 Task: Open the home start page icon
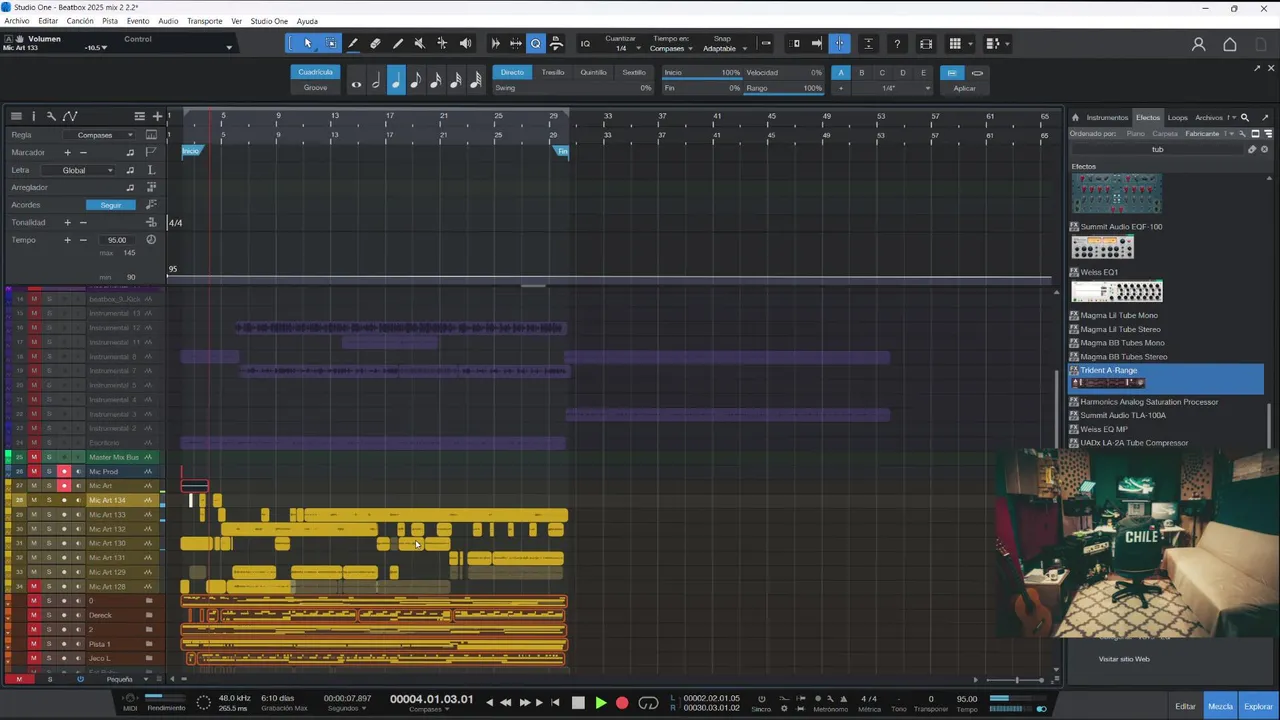[1230, 44]
